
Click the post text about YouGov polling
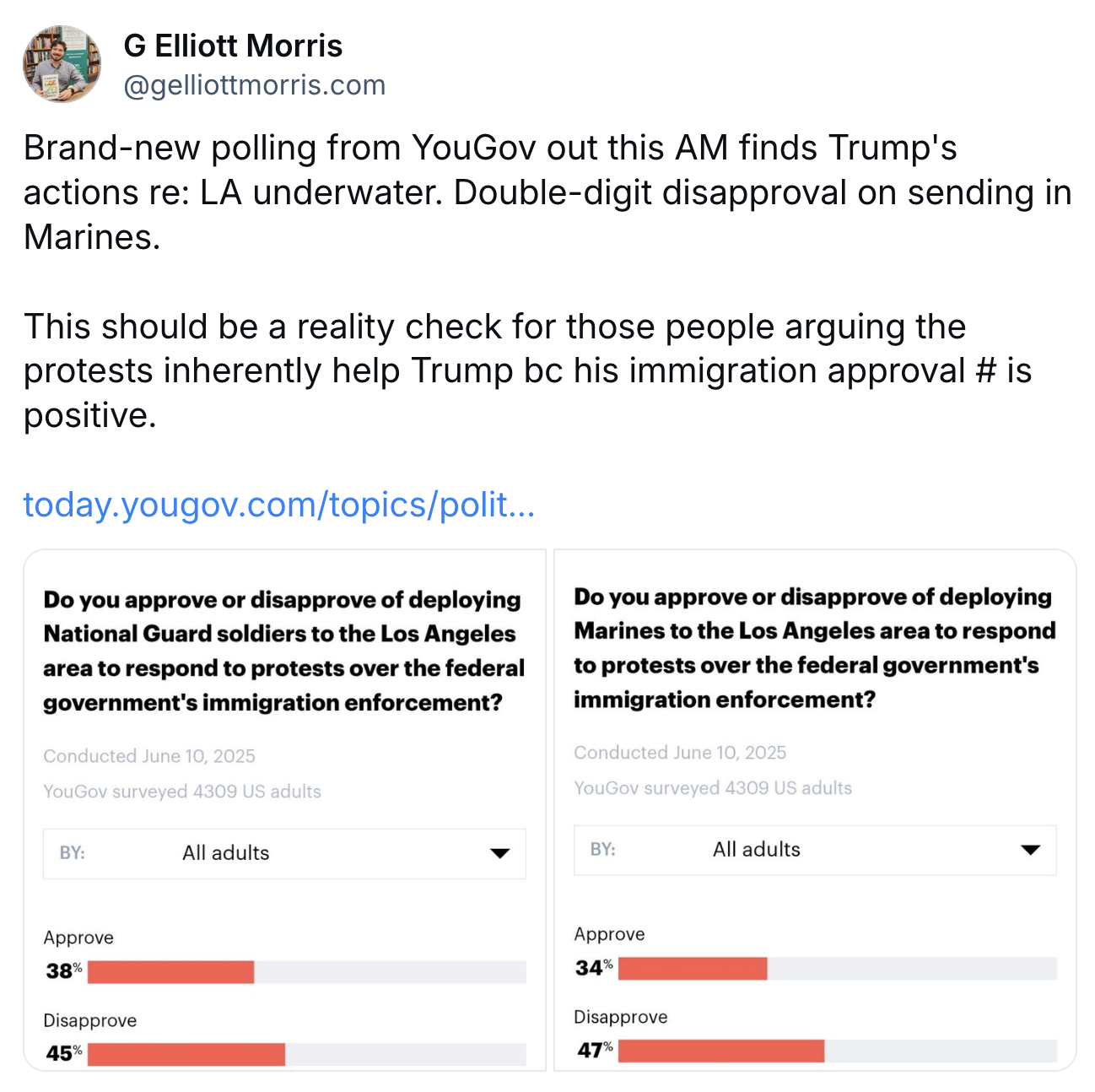click(547, 192)
